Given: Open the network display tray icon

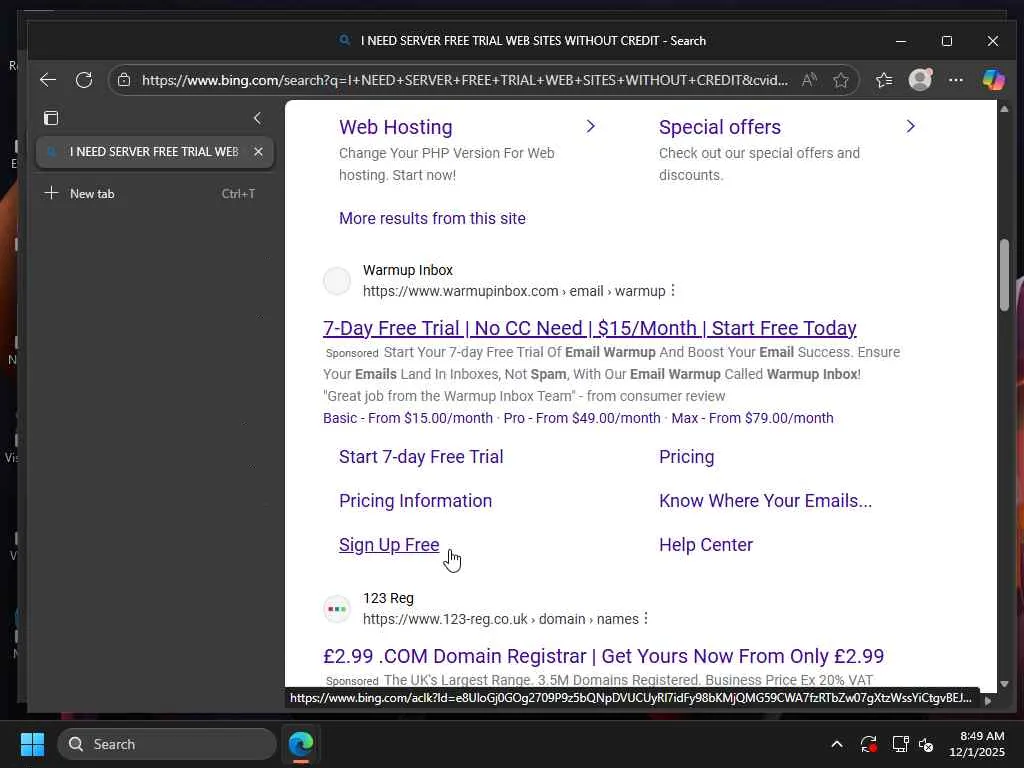Looking at the screenshot, I should 901,744.
